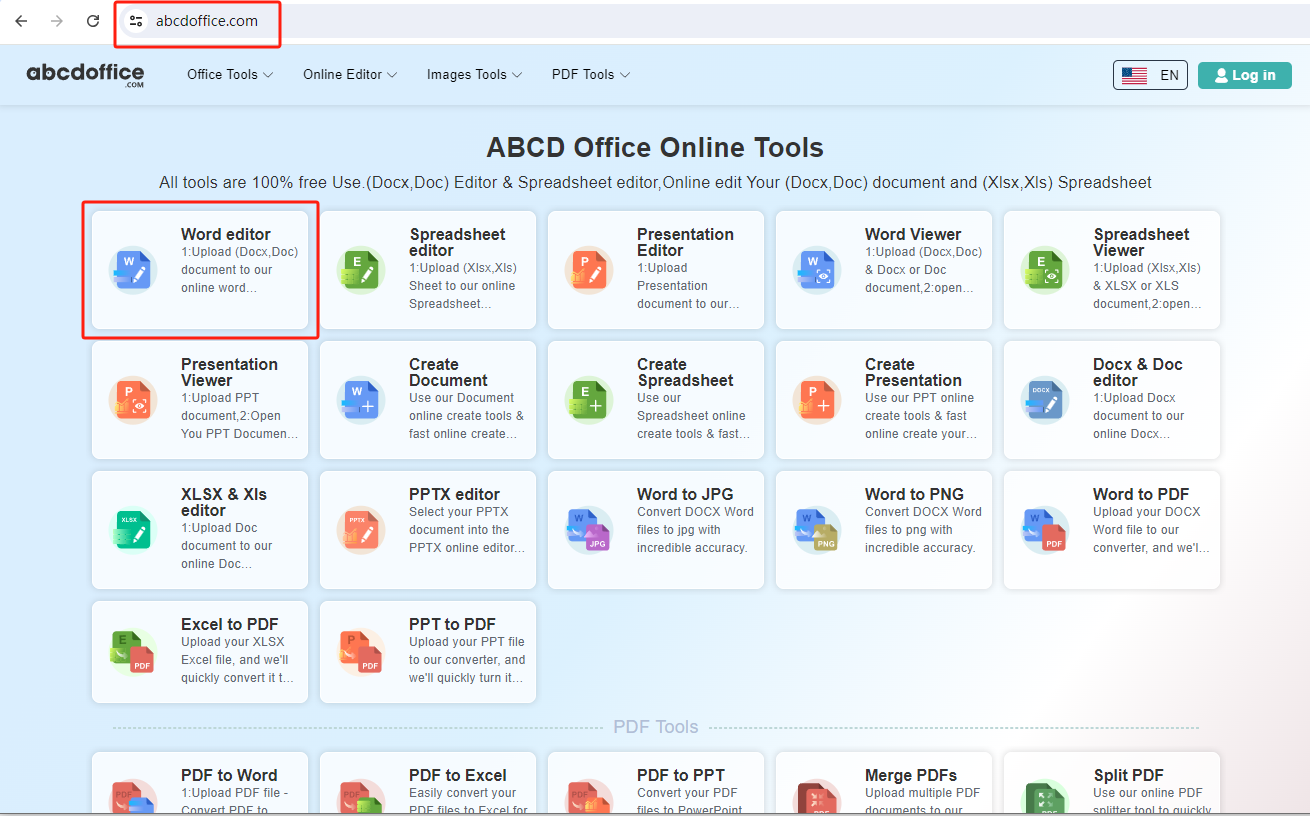This screenshot has height=816, width=1310.
Task: Click the browser reload icon
Action: tap(93, 21)
